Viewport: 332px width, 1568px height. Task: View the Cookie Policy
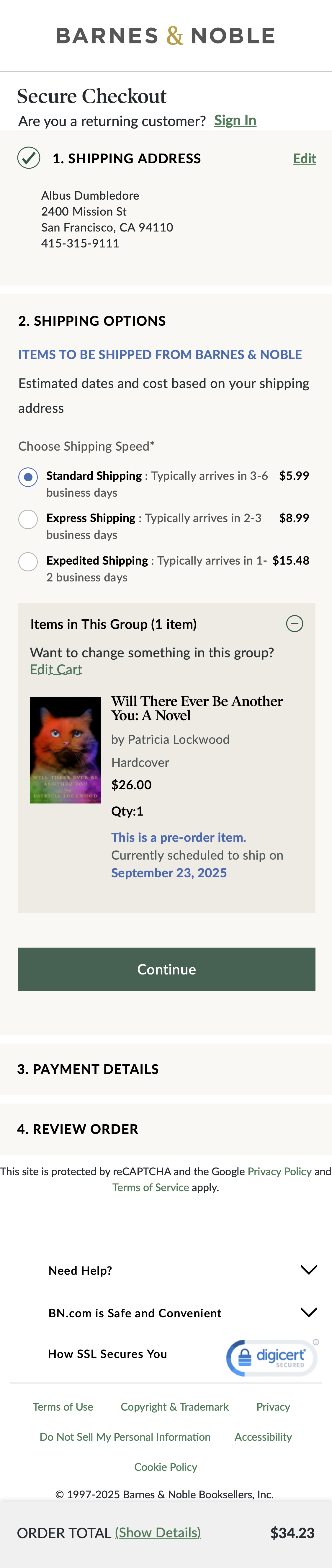(x=165, y=1467)
